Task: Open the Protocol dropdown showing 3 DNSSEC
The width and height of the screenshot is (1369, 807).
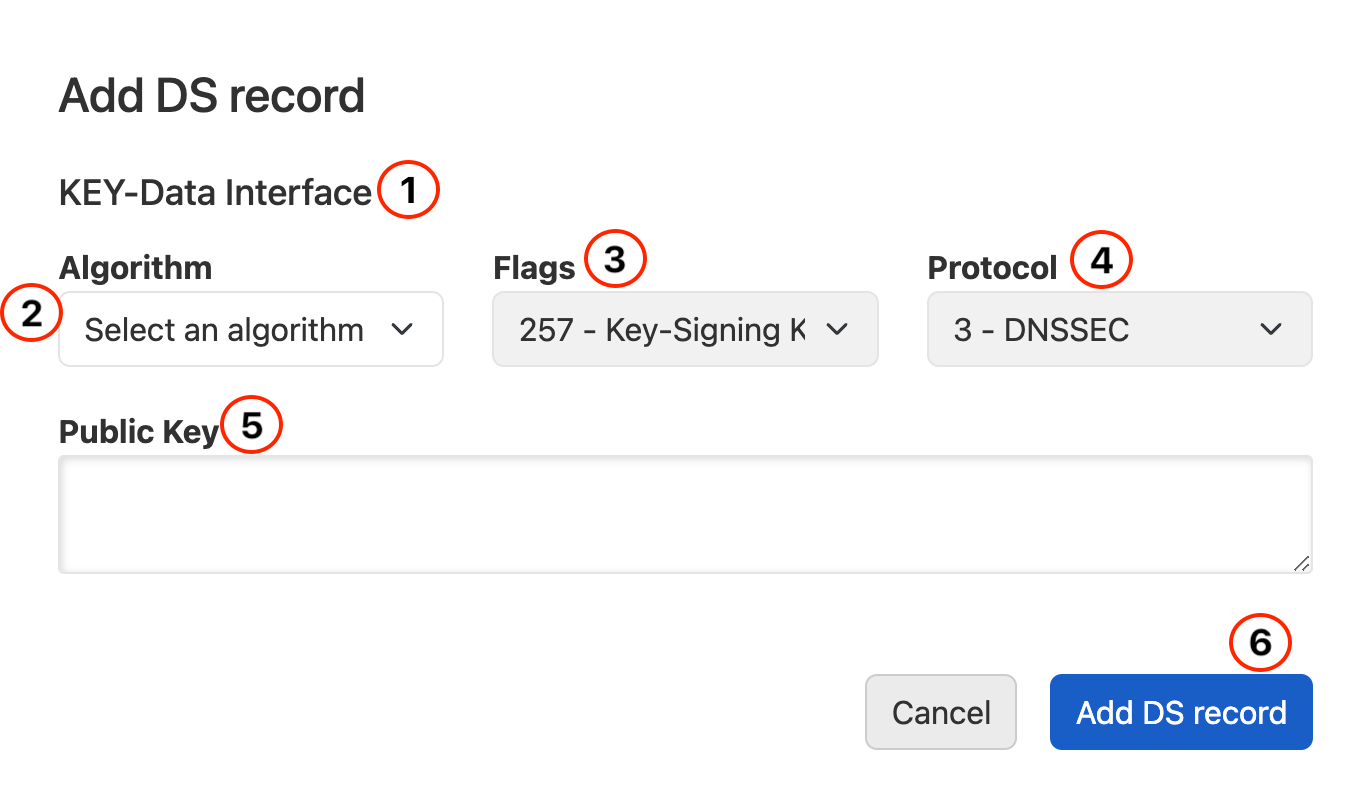Action: tap(1119, 329)
